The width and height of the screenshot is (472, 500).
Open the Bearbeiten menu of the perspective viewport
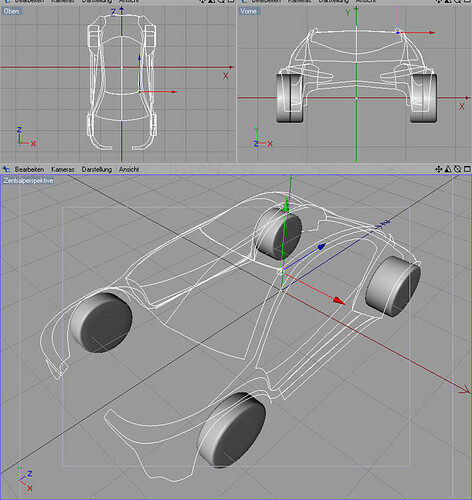click(x=29, y=169)
